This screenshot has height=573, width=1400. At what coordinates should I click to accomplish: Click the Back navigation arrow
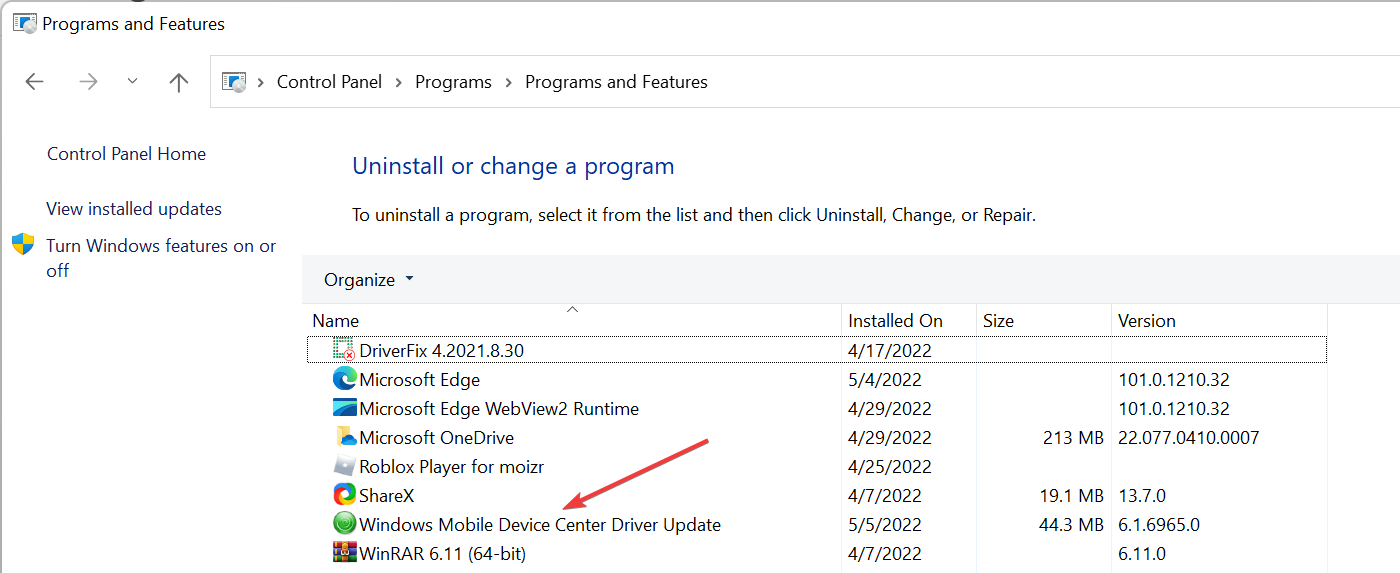35,82
